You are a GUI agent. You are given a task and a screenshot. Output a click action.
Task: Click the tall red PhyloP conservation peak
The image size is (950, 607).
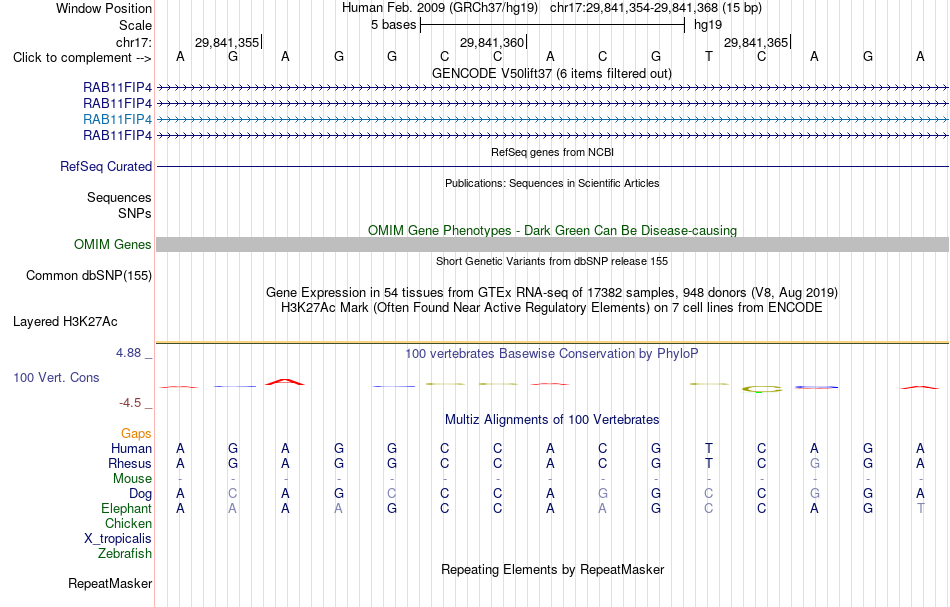tap(285, 382)
